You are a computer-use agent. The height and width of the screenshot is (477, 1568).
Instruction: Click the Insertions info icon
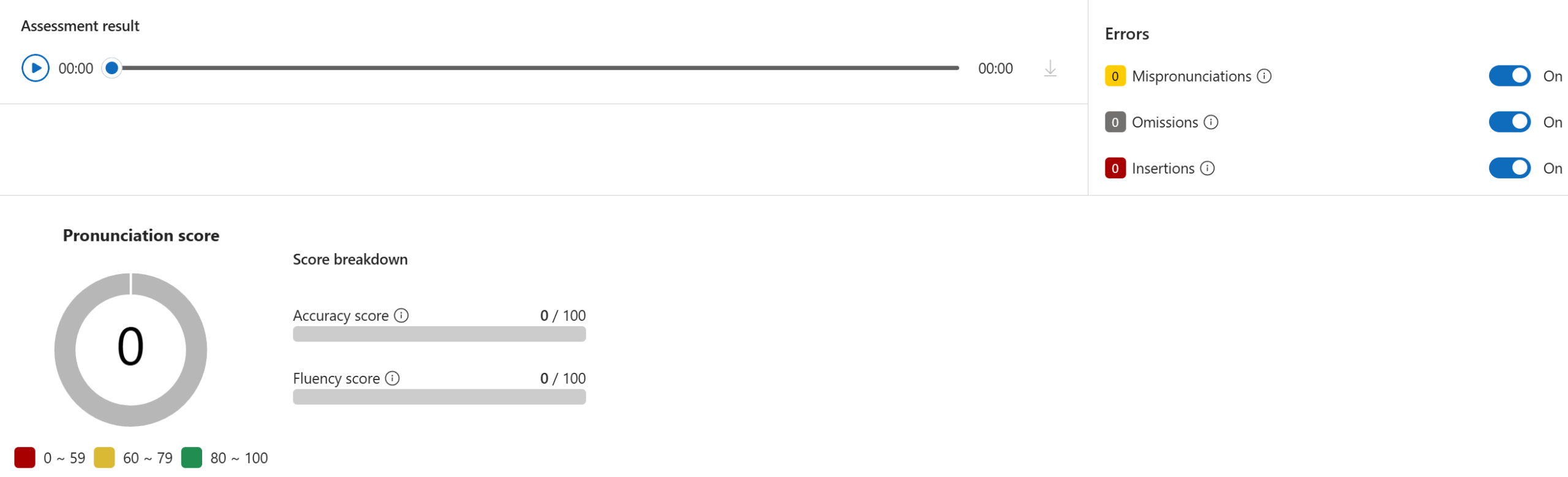click(1207, 168)
